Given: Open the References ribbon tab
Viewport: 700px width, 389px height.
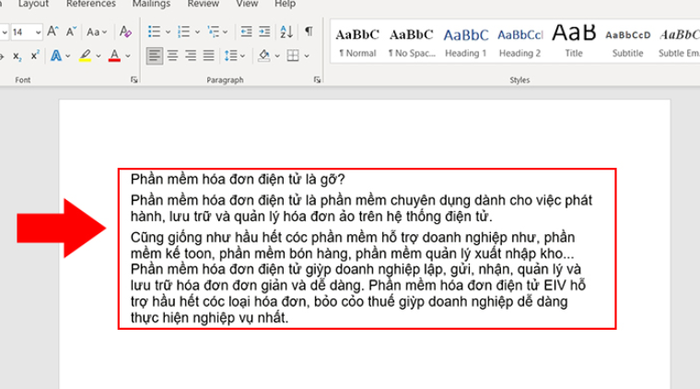Looking at the screenshot, I should coord(91,4).
